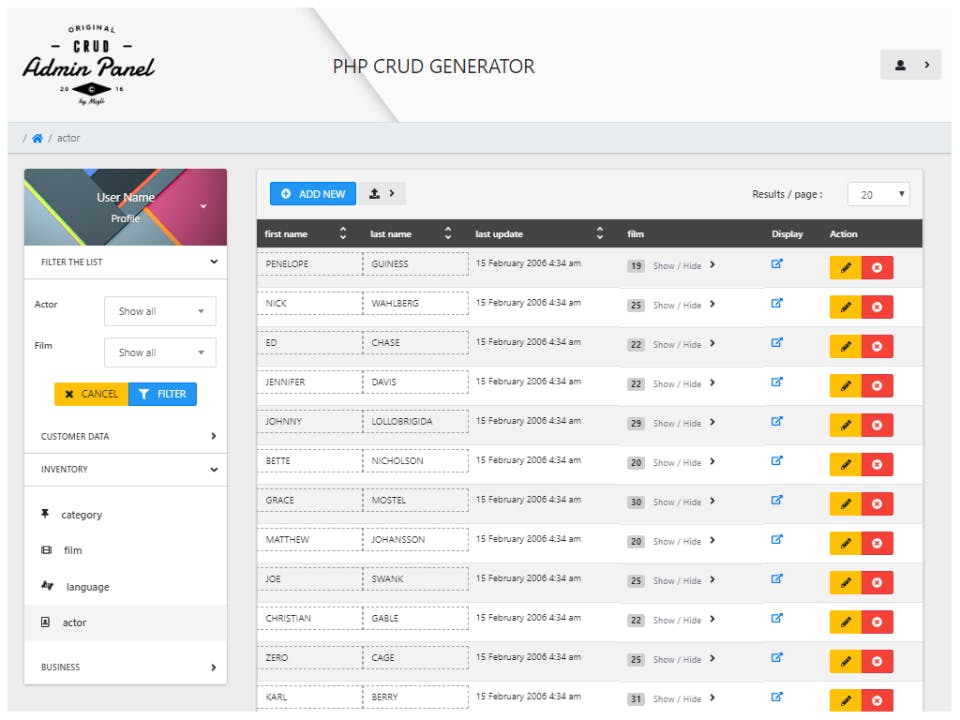The height and width of the screenshot is (720, 960).
Task: Select the category menu item
Action: coord(81,515)
